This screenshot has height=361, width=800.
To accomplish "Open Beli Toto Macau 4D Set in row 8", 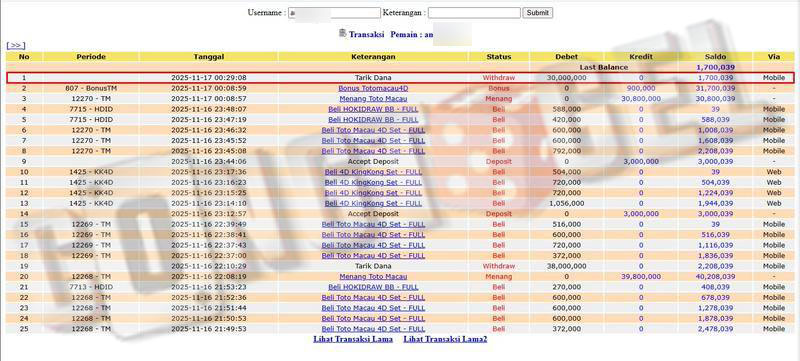I will coord(373,151).
